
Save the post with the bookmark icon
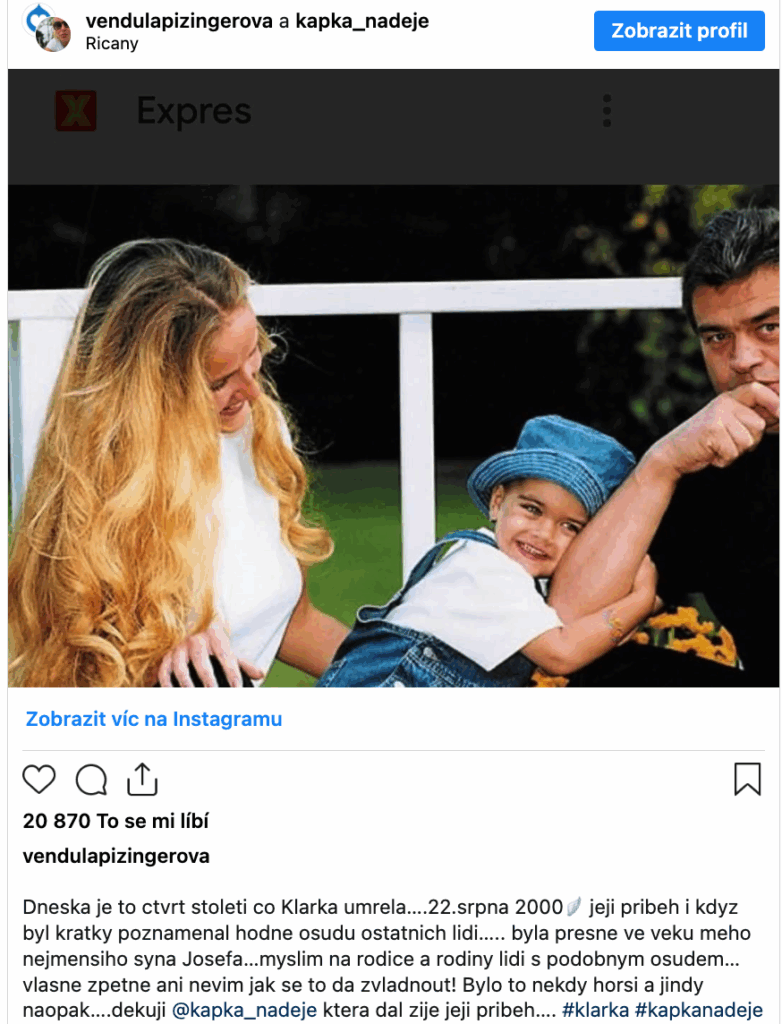click(747, 779)
